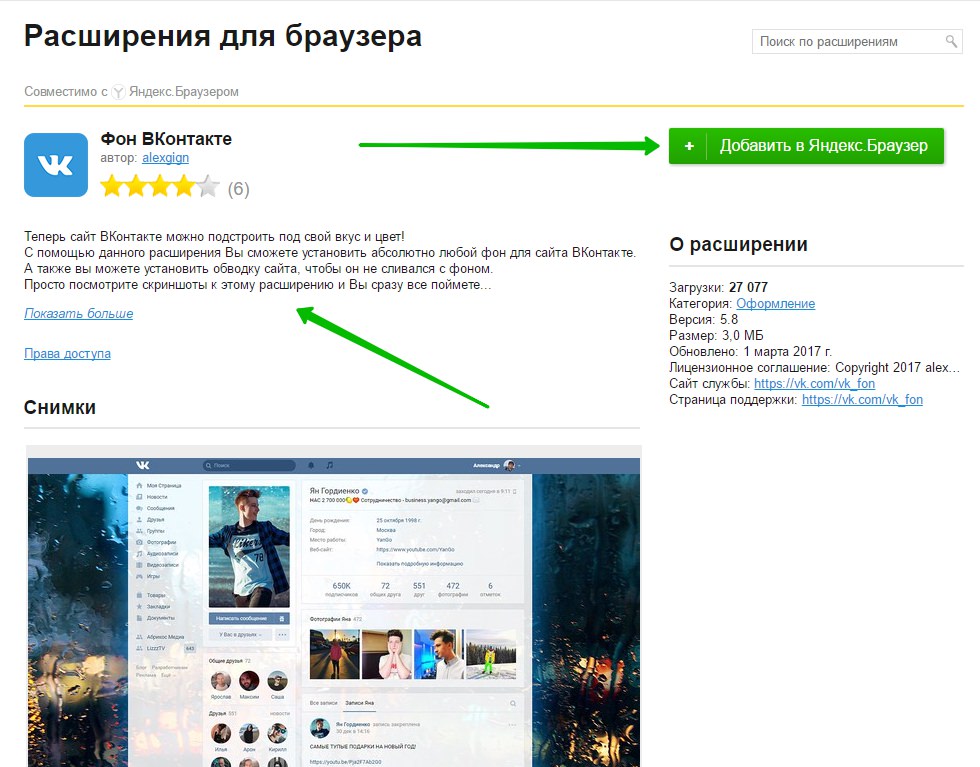The width and height of the screenshot is (980, 767).
Task: Click the downloads value 27 077
Action: (748, 288)
